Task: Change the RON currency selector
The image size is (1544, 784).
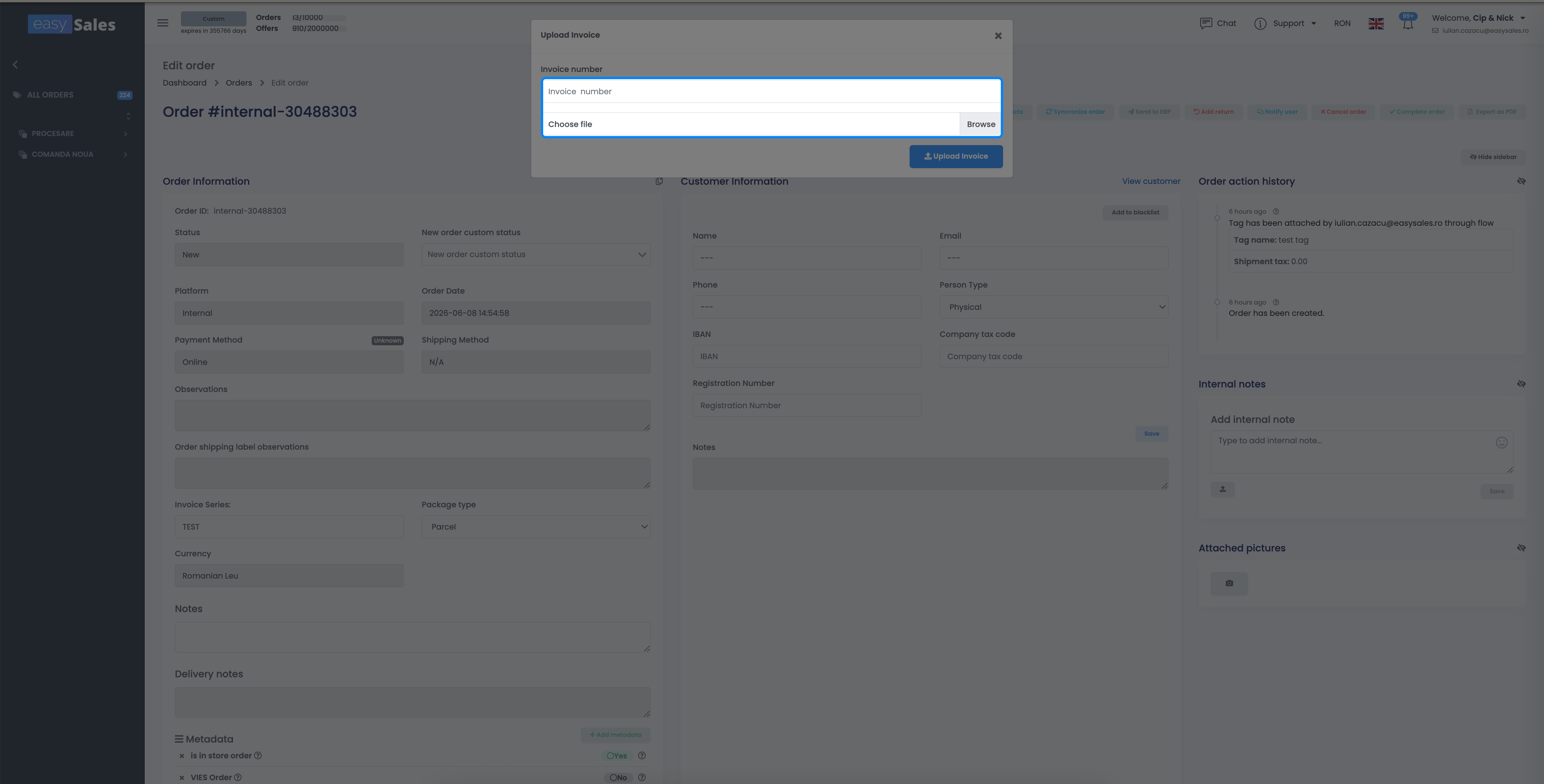Action: click(x=1342, y=23)
